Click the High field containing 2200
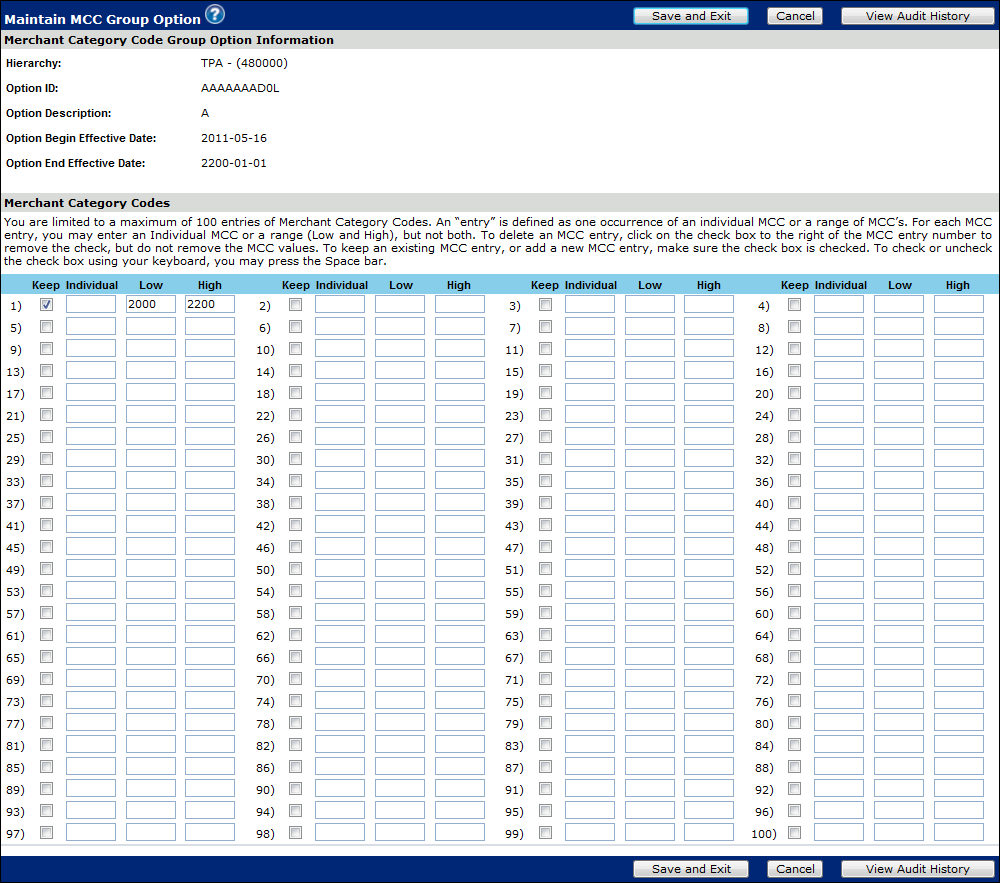The height and width of the screenshot is (883, 1000). click(209, 304)
